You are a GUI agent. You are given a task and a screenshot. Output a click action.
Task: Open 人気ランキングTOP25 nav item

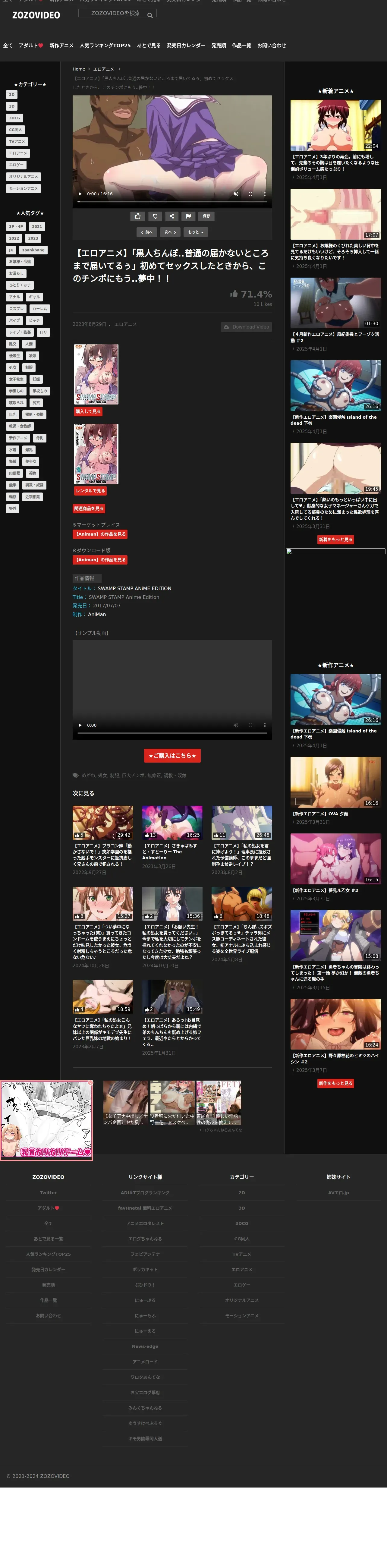[105, 46]
